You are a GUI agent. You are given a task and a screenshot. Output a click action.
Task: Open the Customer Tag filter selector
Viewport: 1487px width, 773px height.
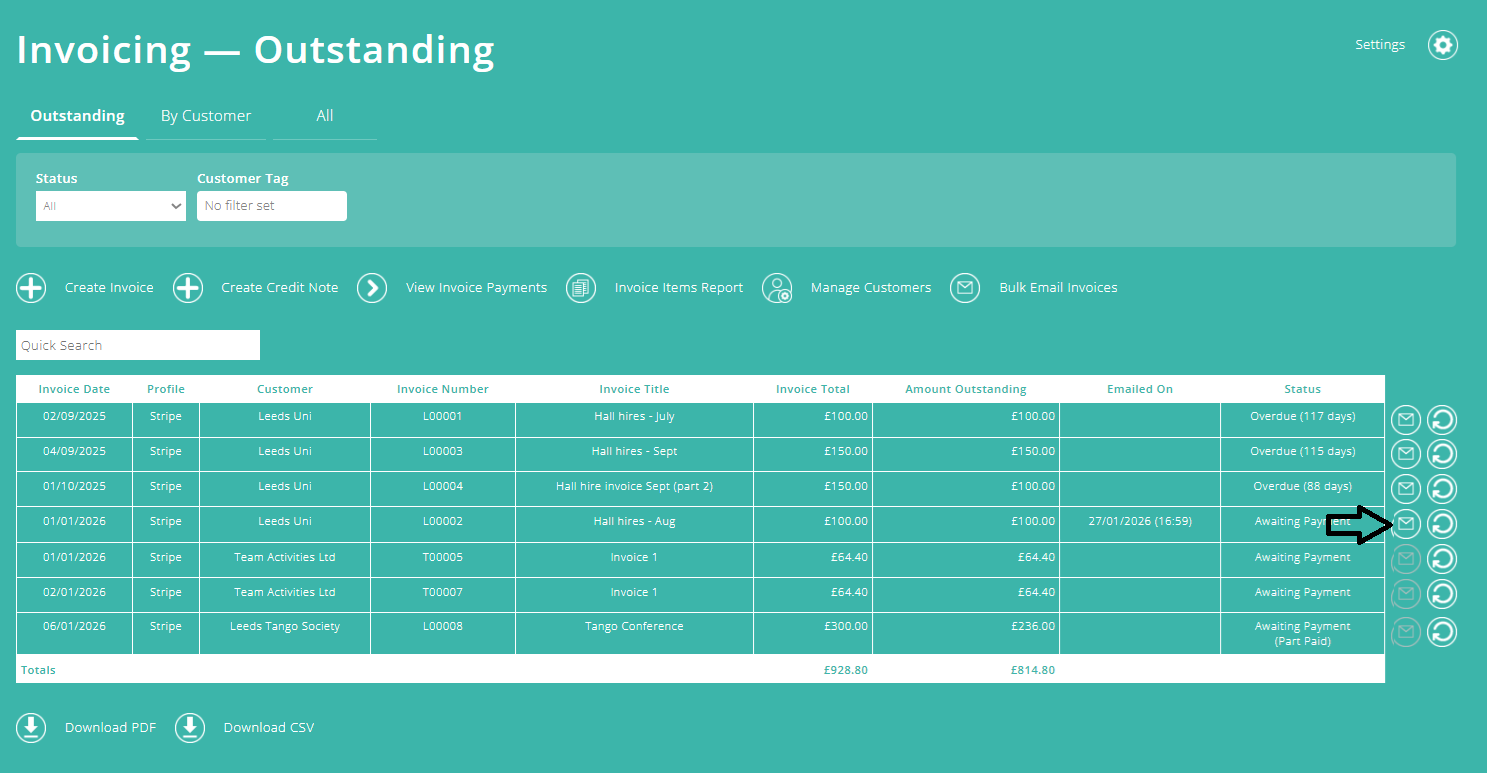(x=271, y=206)
